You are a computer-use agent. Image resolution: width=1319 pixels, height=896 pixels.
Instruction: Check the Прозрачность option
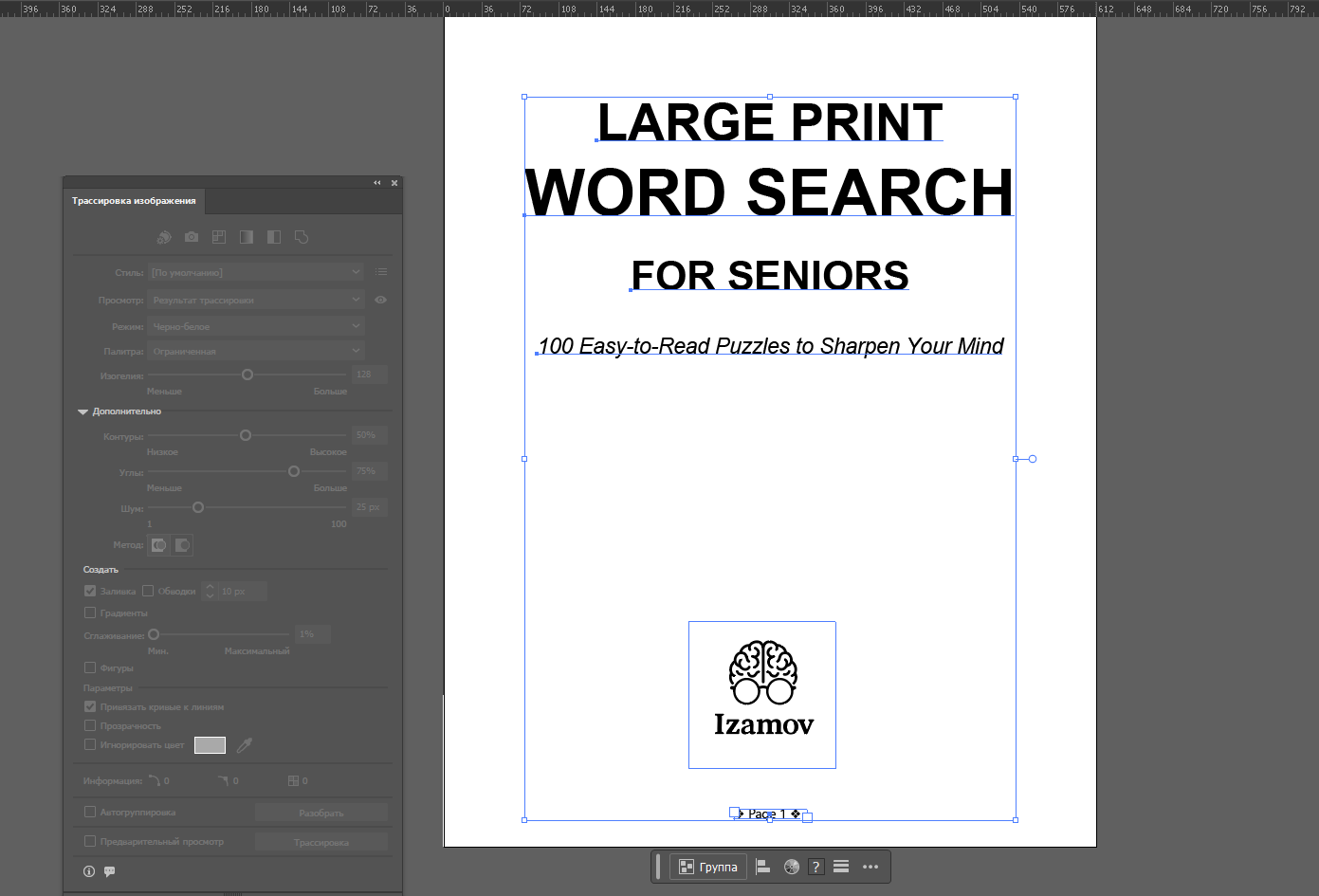(x=90, y=725)
